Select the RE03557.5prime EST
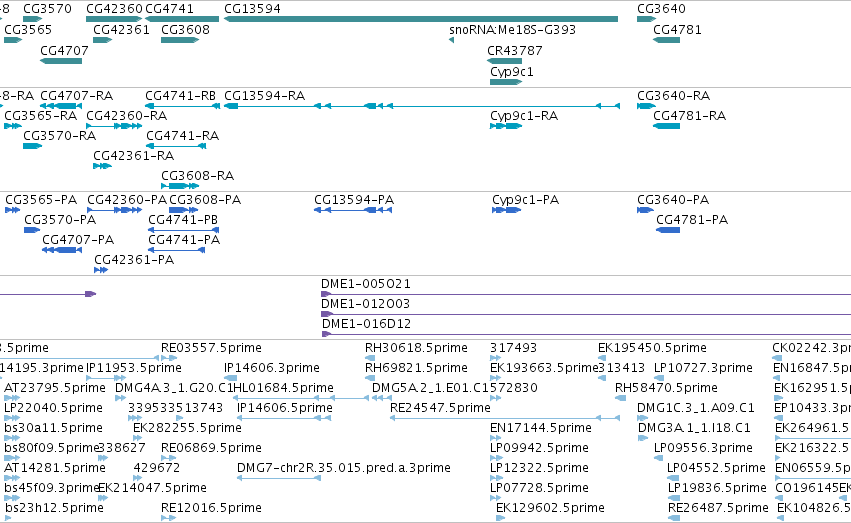851x523 pixels. [x=169, y=358]
